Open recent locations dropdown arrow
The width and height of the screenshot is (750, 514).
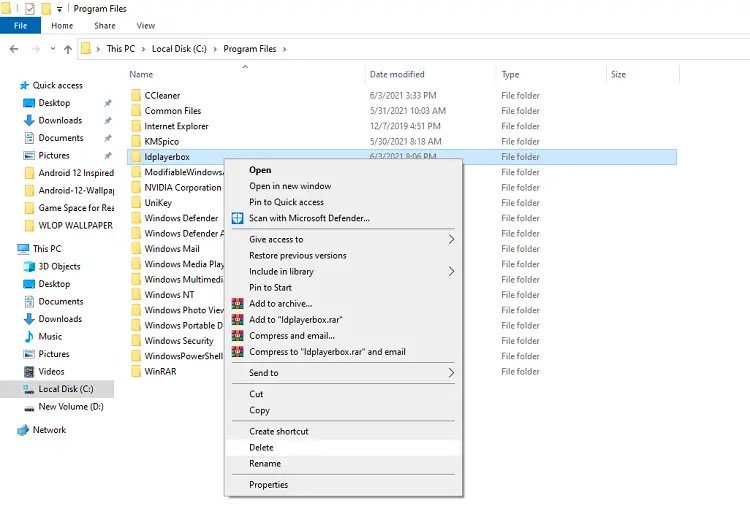click(x=52, y=49)
